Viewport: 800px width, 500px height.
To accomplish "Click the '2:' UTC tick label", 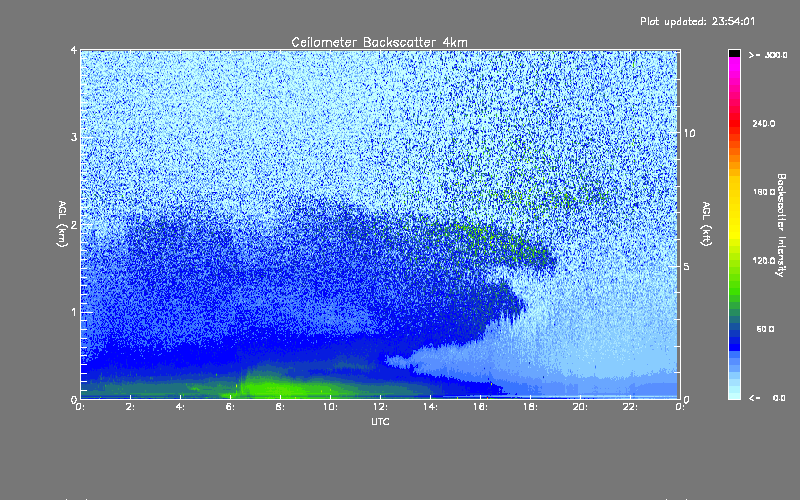I will 130,407.
